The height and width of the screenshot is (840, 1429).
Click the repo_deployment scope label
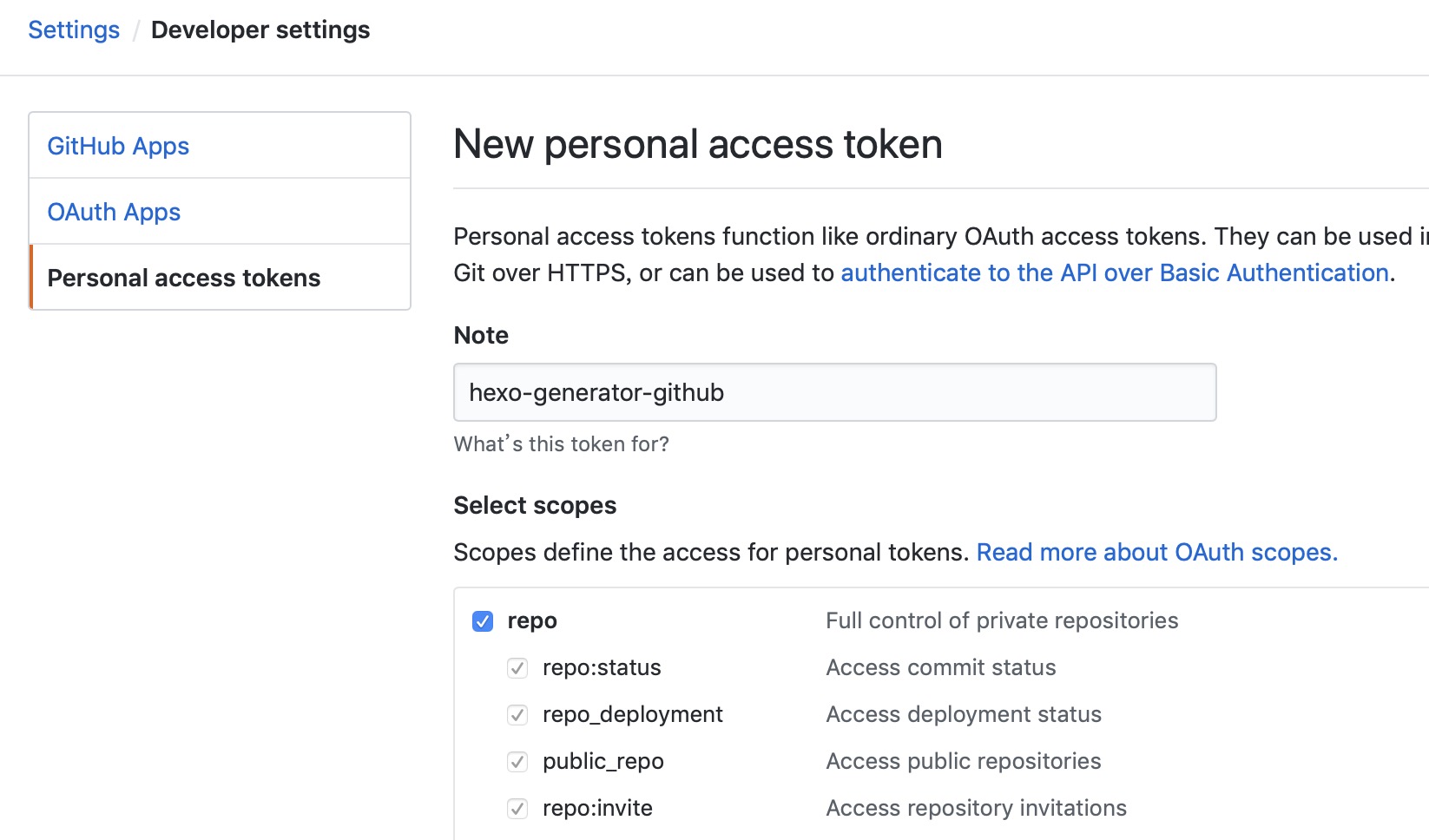pyautogui.click(x=632, y=715)
